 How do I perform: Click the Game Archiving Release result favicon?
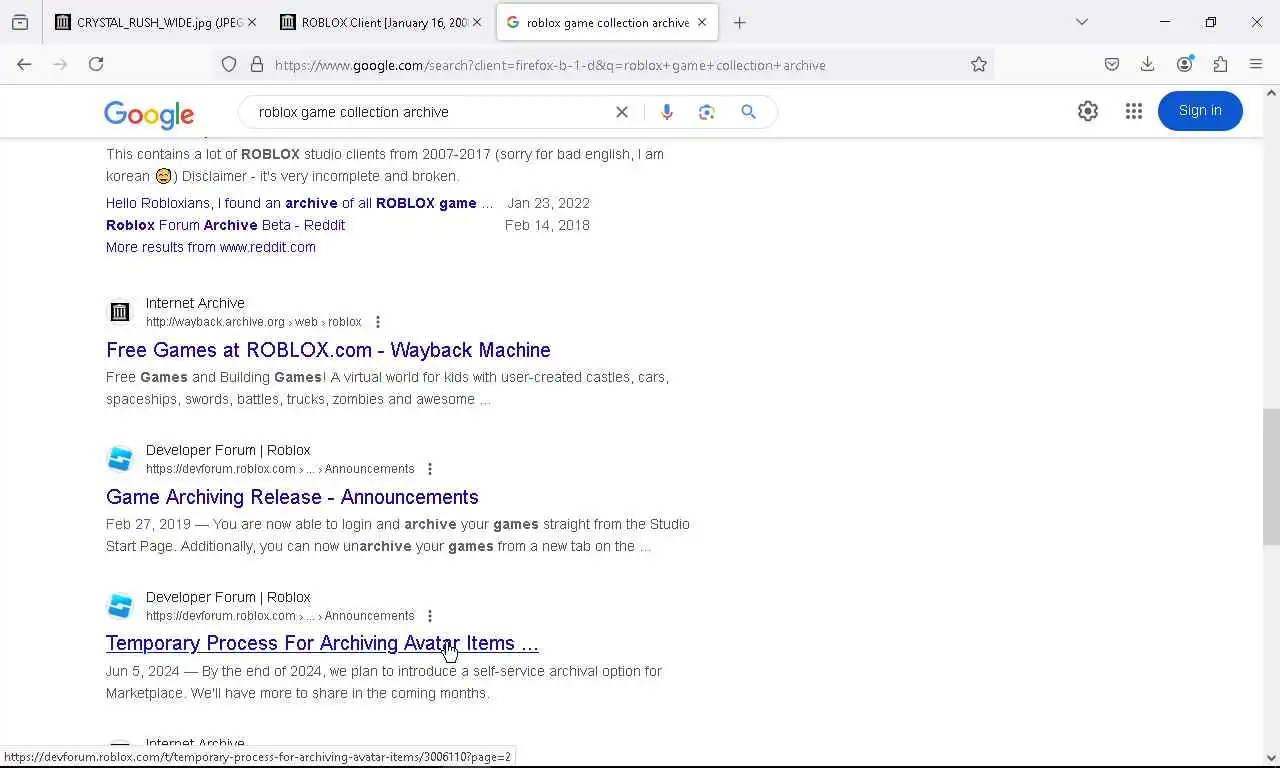(x=120, y=459)
